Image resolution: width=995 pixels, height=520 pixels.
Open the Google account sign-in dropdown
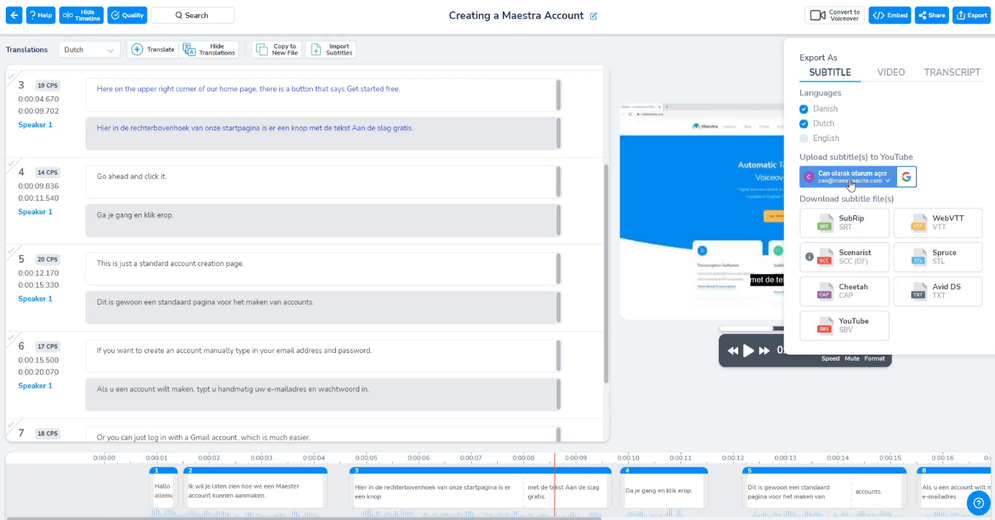[848, 177]
